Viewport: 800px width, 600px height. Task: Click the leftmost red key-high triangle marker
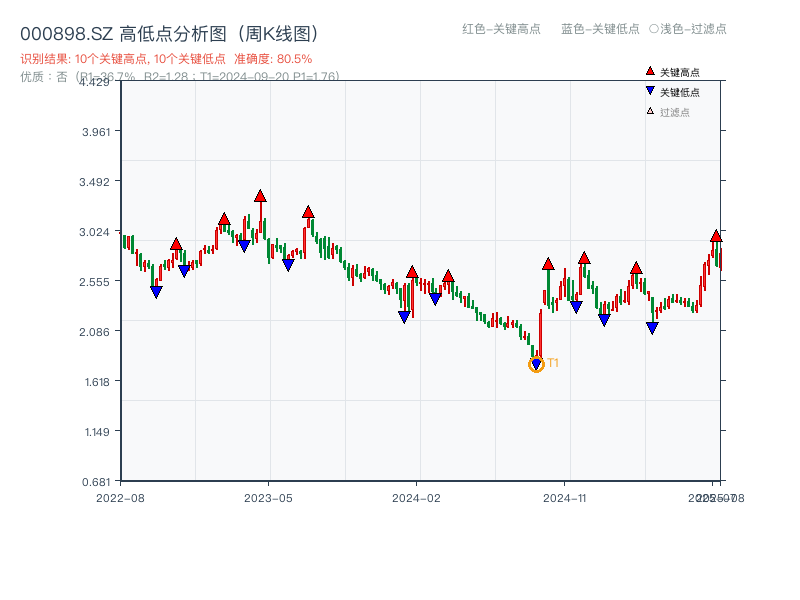176,245
